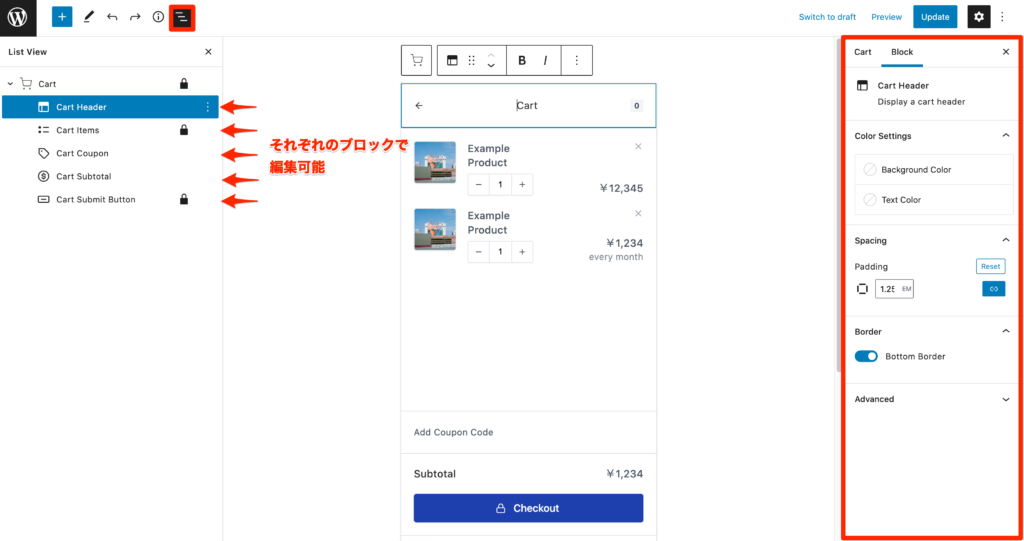
Task: Click the WordPress logo
Action: point(18,18)
